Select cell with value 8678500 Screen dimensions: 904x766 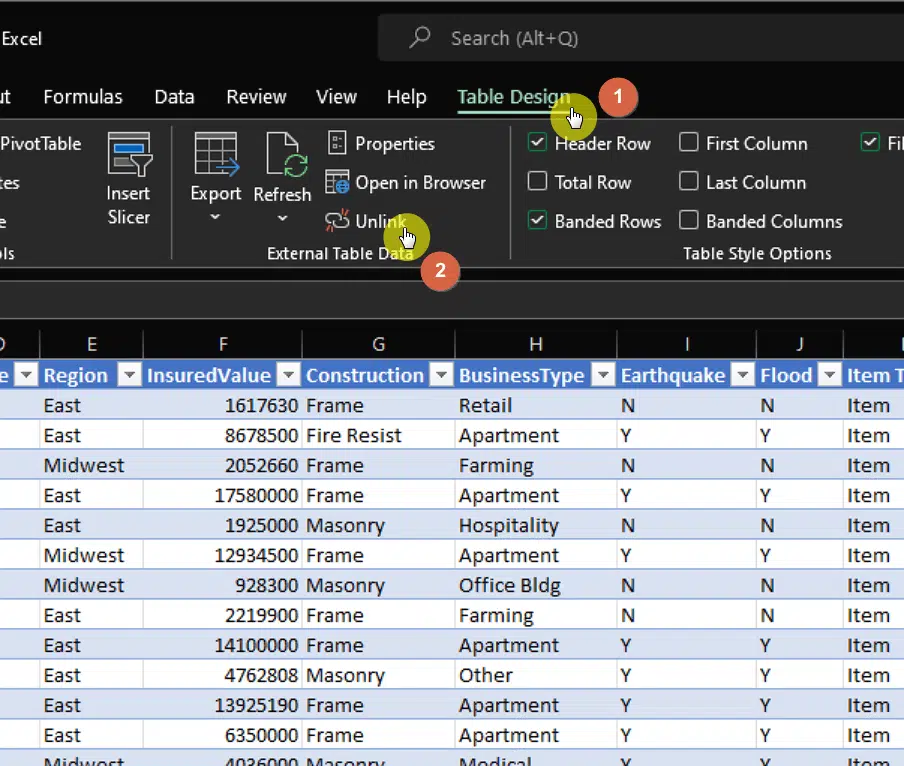(223, 436)
